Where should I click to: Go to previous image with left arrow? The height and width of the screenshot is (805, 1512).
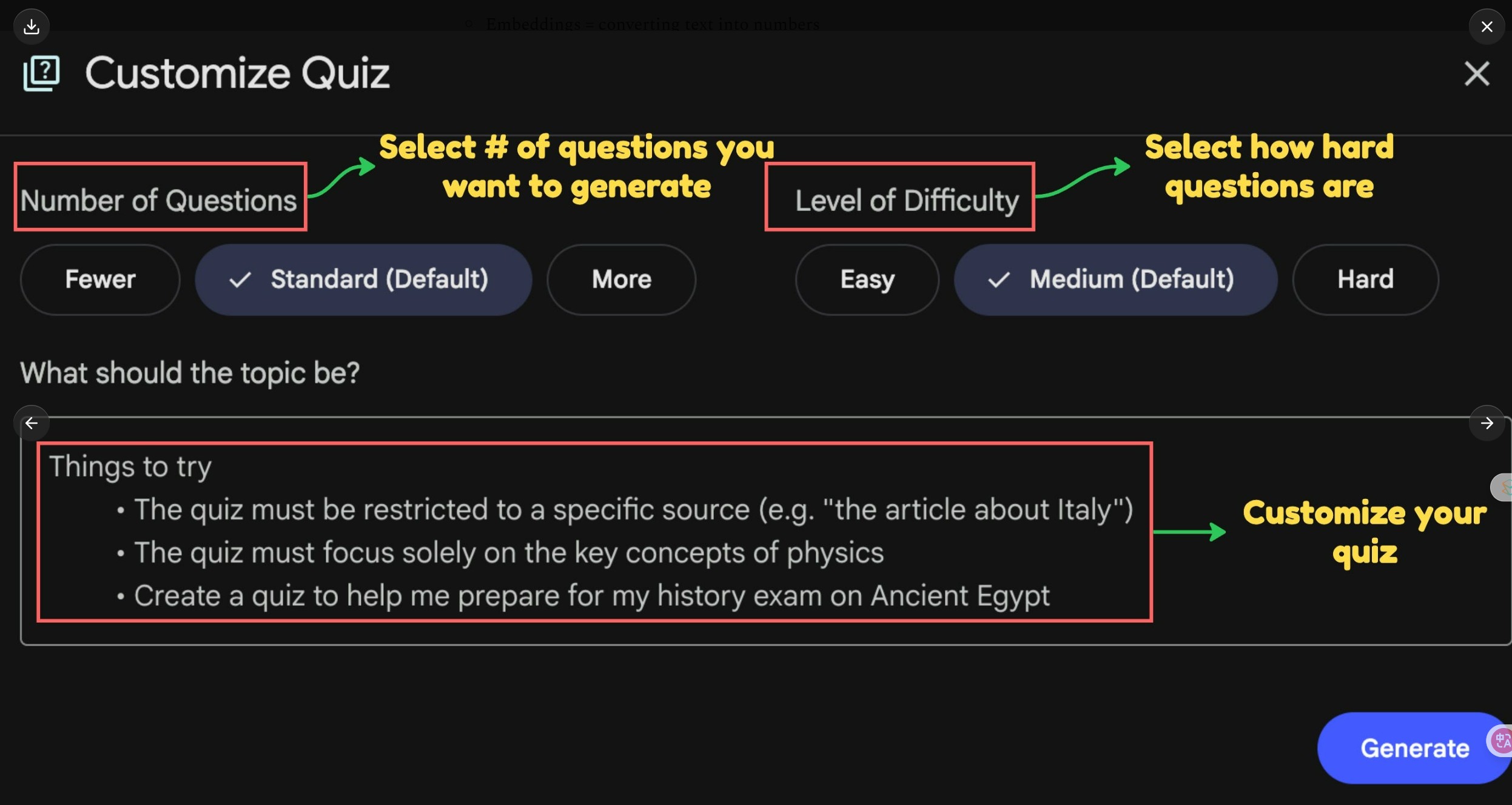32,423
